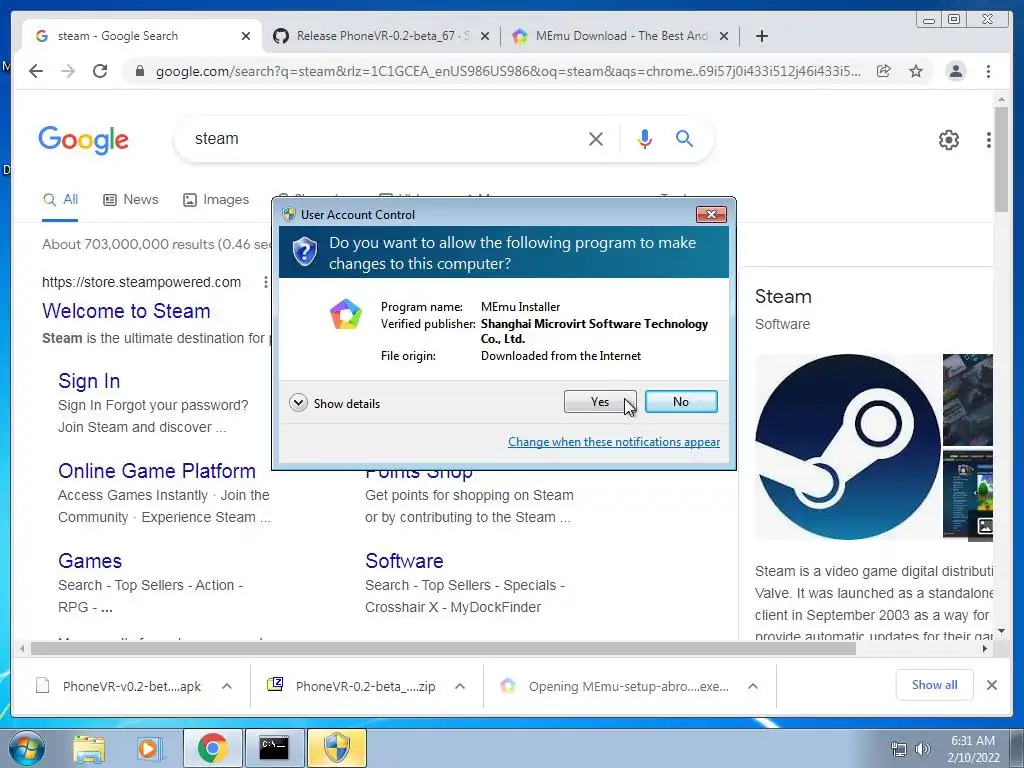
Task: Open File Explorer from the taskbar
Action: 89,748
